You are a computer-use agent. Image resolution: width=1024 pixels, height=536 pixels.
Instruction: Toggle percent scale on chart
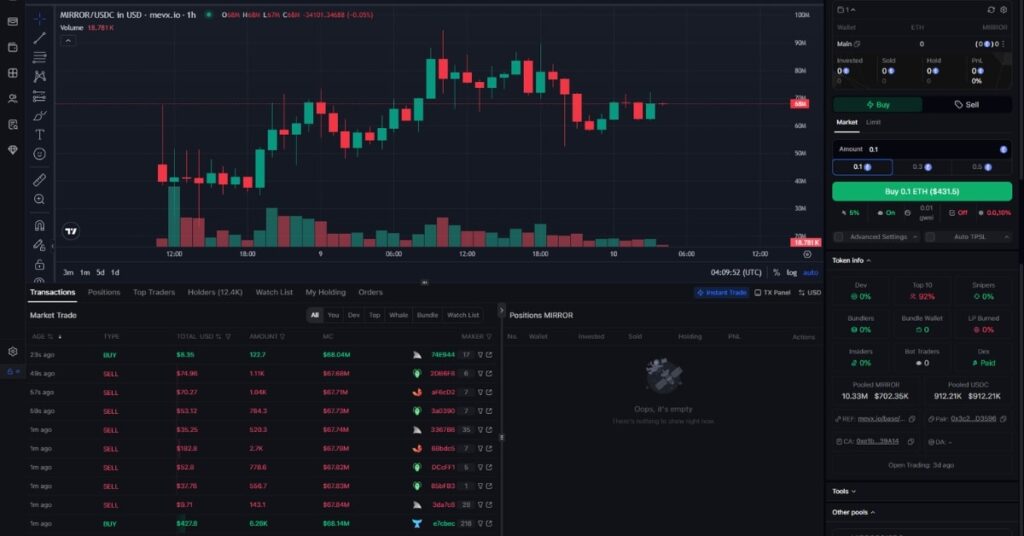coord(776,272)
